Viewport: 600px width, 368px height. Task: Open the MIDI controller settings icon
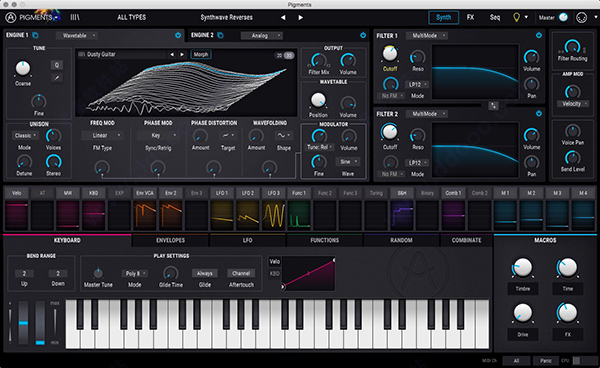pyautogui.click(x=581, y=18)
